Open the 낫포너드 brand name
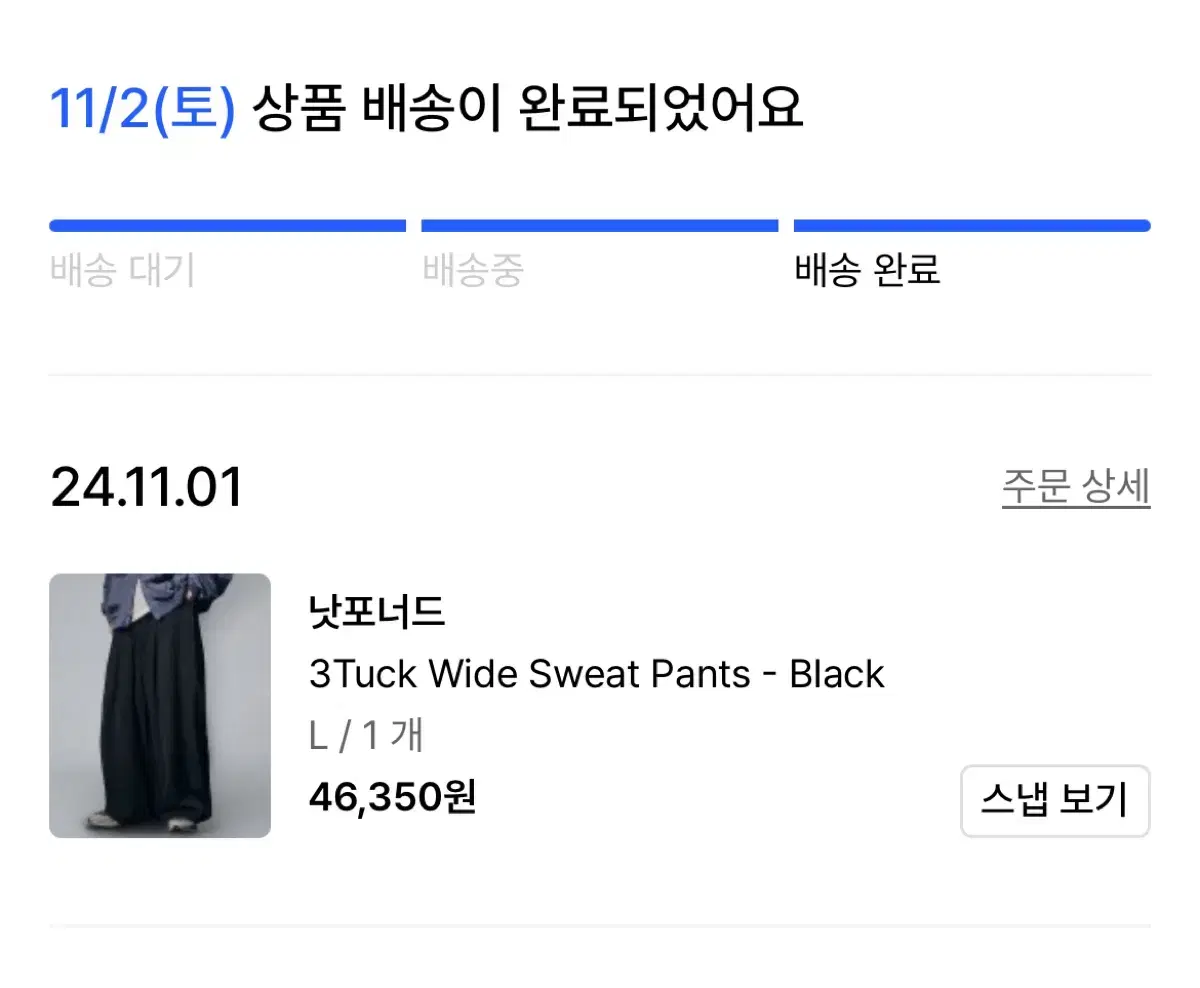1200x988 pixels. (x=377, y=611)
